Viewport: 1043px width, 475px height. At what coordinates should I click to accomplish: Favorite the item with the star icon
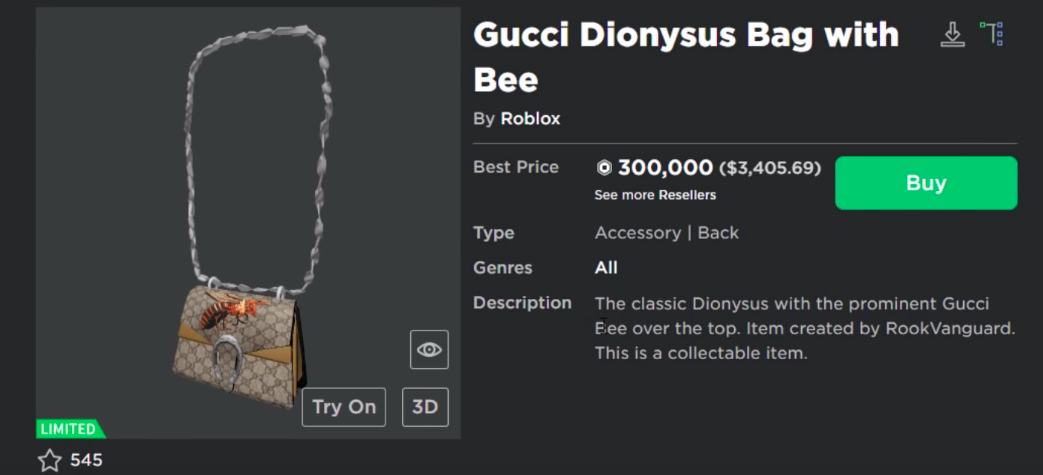50,461
